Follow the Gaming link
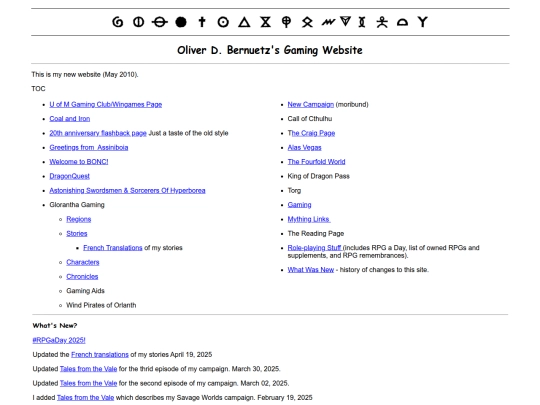This screenshot has height=405, width=540. (299, 205)
